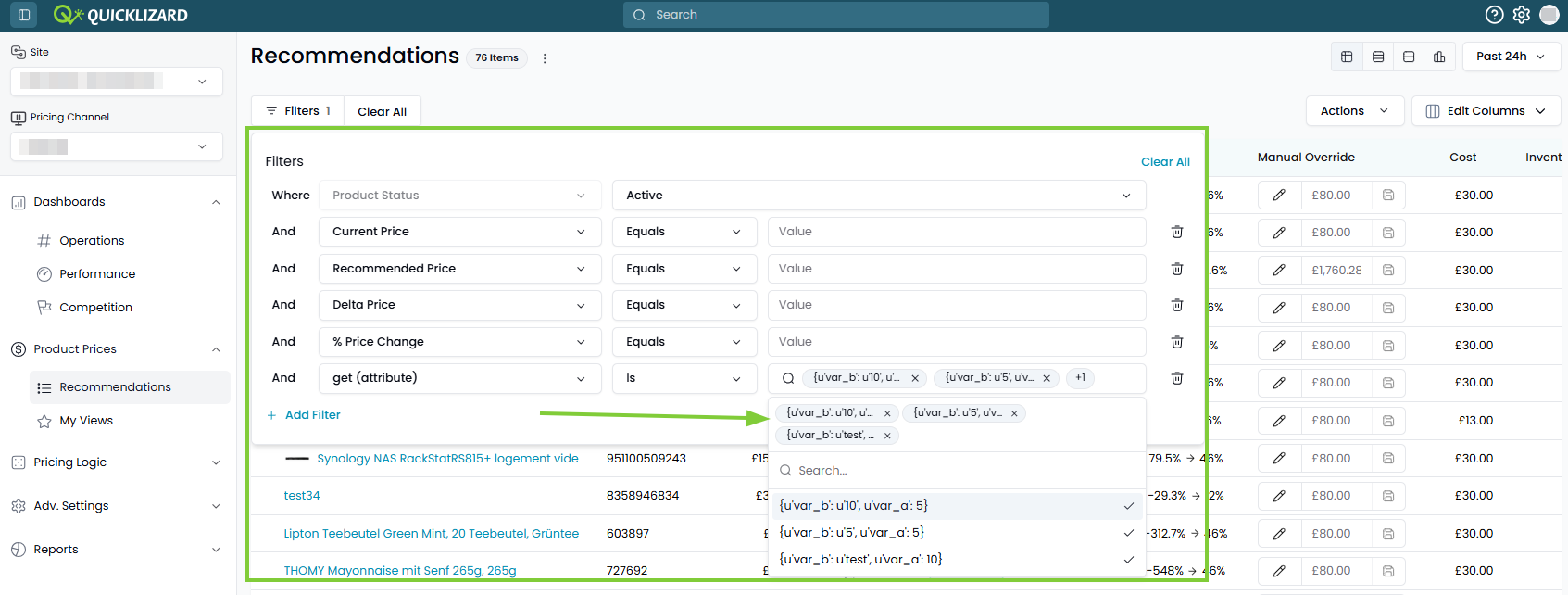Click Clear All inside Filters panel
The height and width of the screenshot is (595, 1568).
click(x=1165, y=162)
